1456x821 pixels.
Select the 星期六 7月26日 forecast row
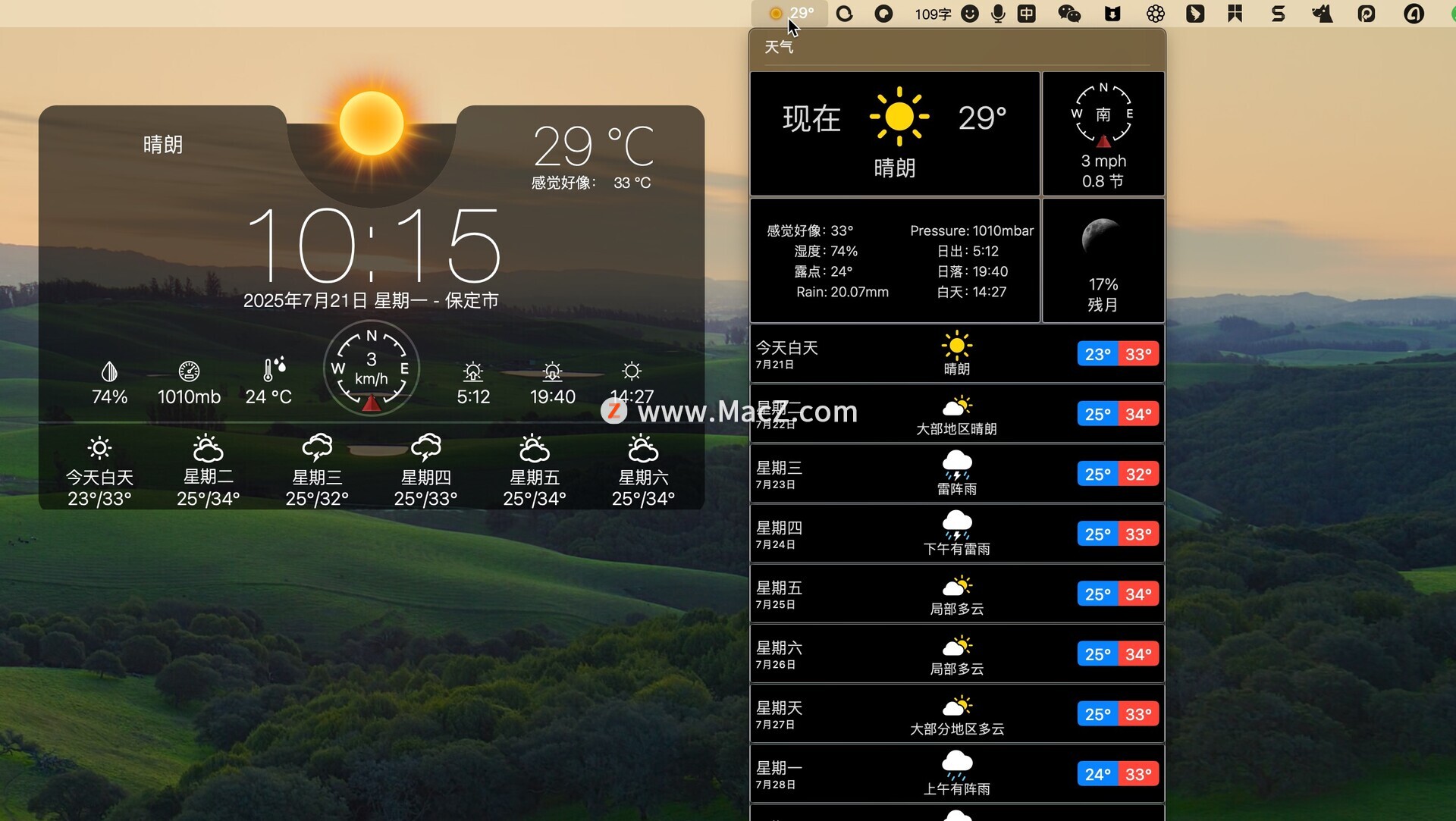click(957, 653)
